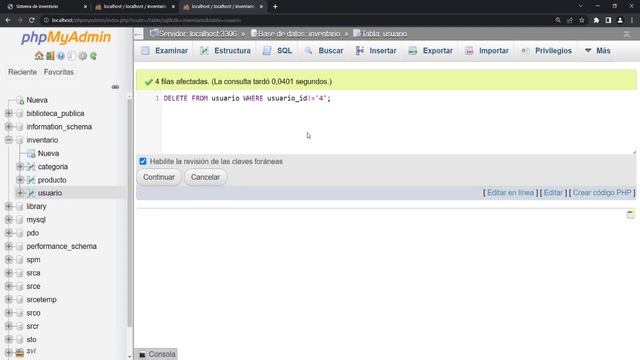Expand mysql database

(x=9, y=220)
